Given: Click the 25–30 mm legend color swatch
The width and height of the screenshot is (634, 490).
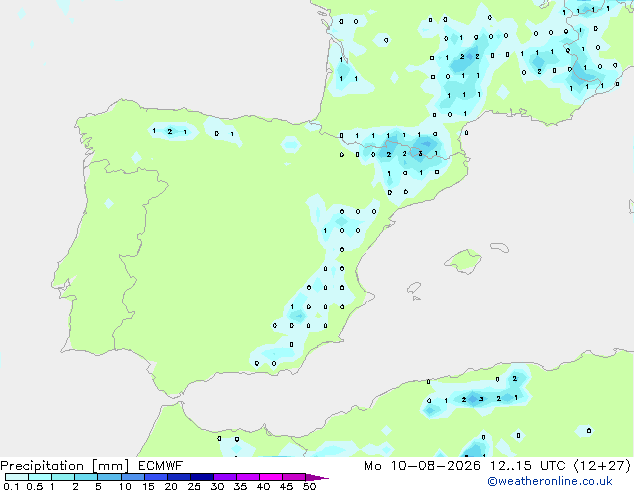Looking at the screenshot, I should [202, 477].
